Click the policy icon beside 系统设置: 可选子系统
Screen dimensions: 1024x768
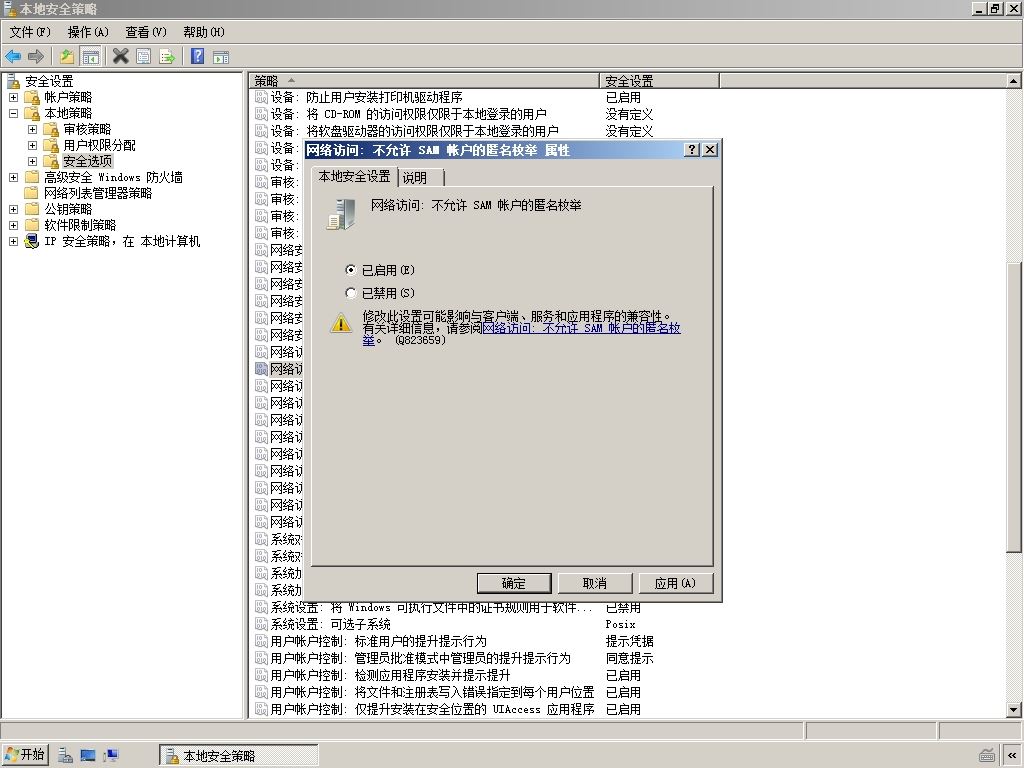pyautogui.click(x=261, y=624)
